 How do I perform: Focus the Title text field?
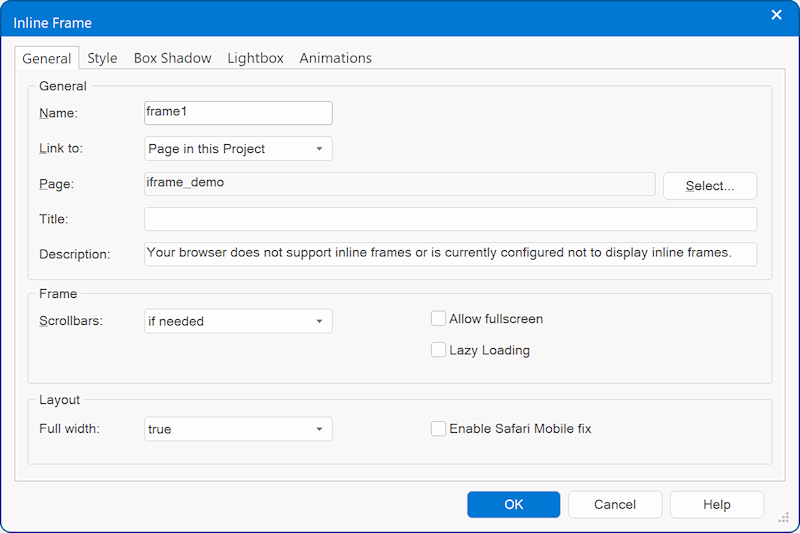click(x=450, y=219)
